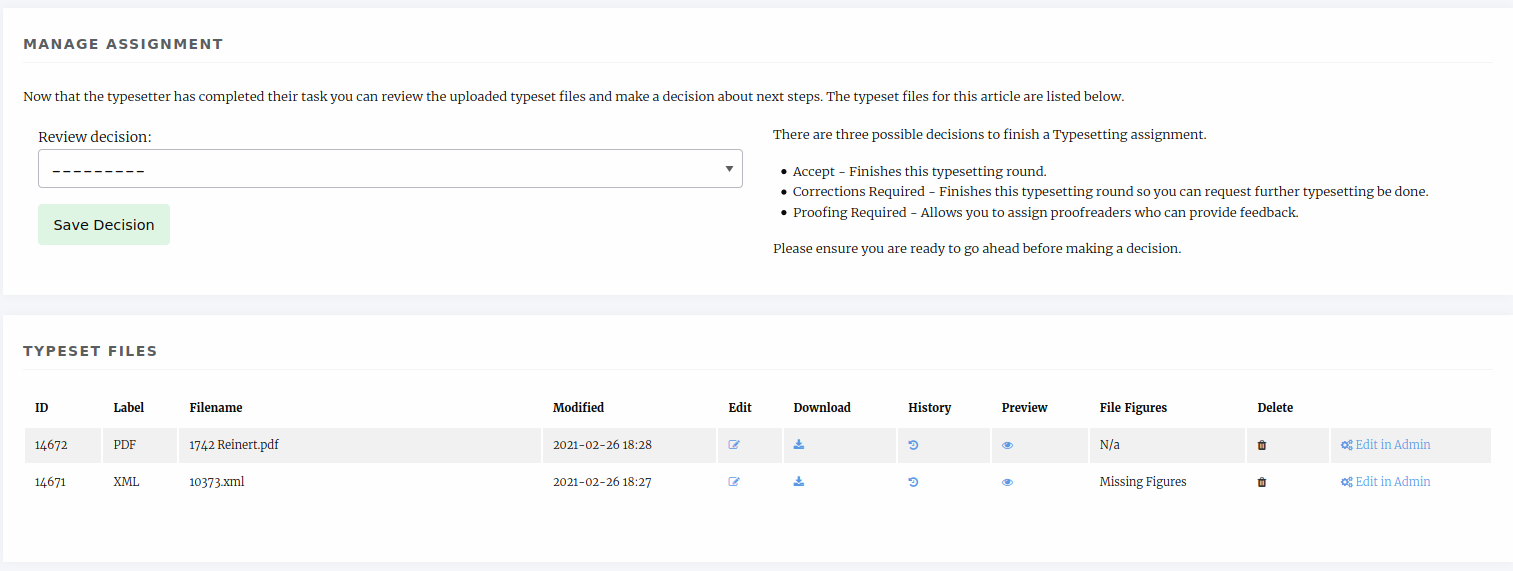Screen dimensions: 1513x571
Task: Click edit icon for 10373.xml
Action: point(734,482)
